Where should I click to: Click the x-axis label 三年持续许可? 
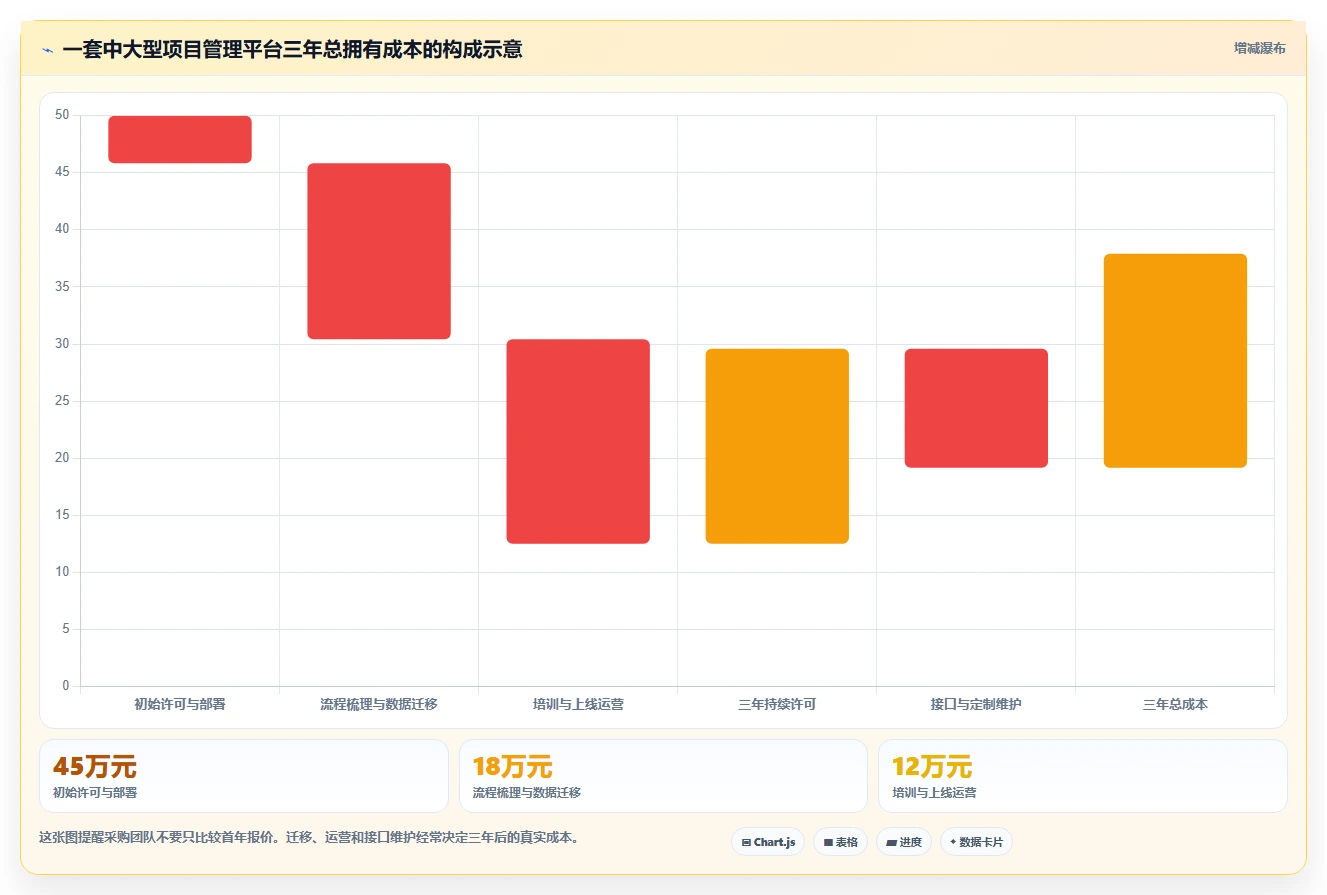pyautogui.click(x=777, y=704)
